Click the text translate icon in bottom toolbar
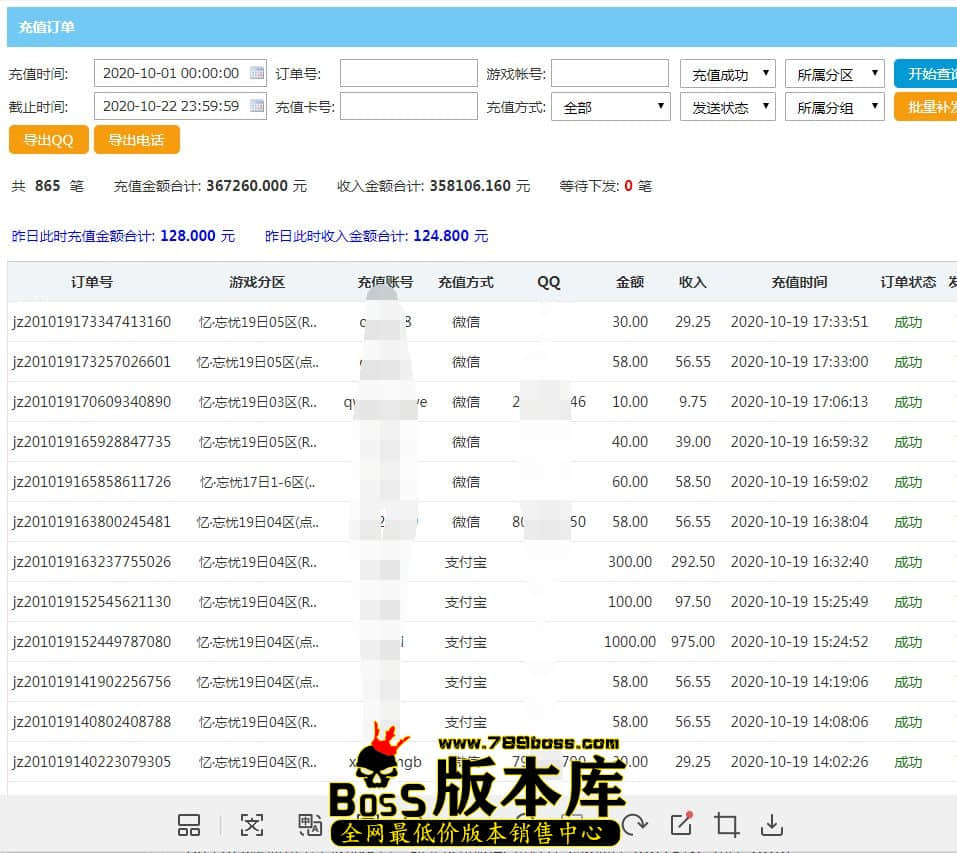This screenshot has height=853, width=957. pyautogui.click(x=309, y=825)
